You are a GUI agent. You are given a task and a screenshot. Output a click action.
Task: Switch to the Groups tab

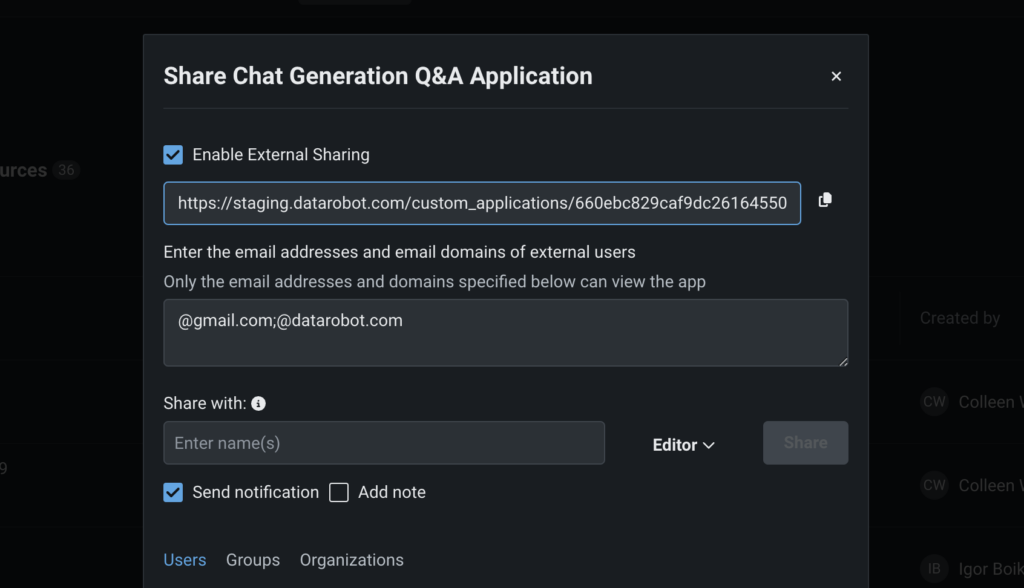[252, 559]
